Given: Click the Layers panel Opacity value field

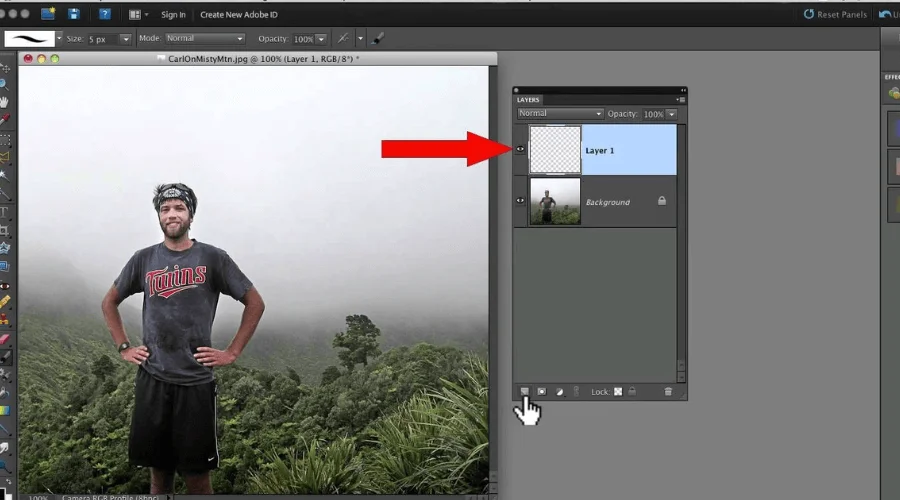Looking at the screenshot, I should pos(653,114).
